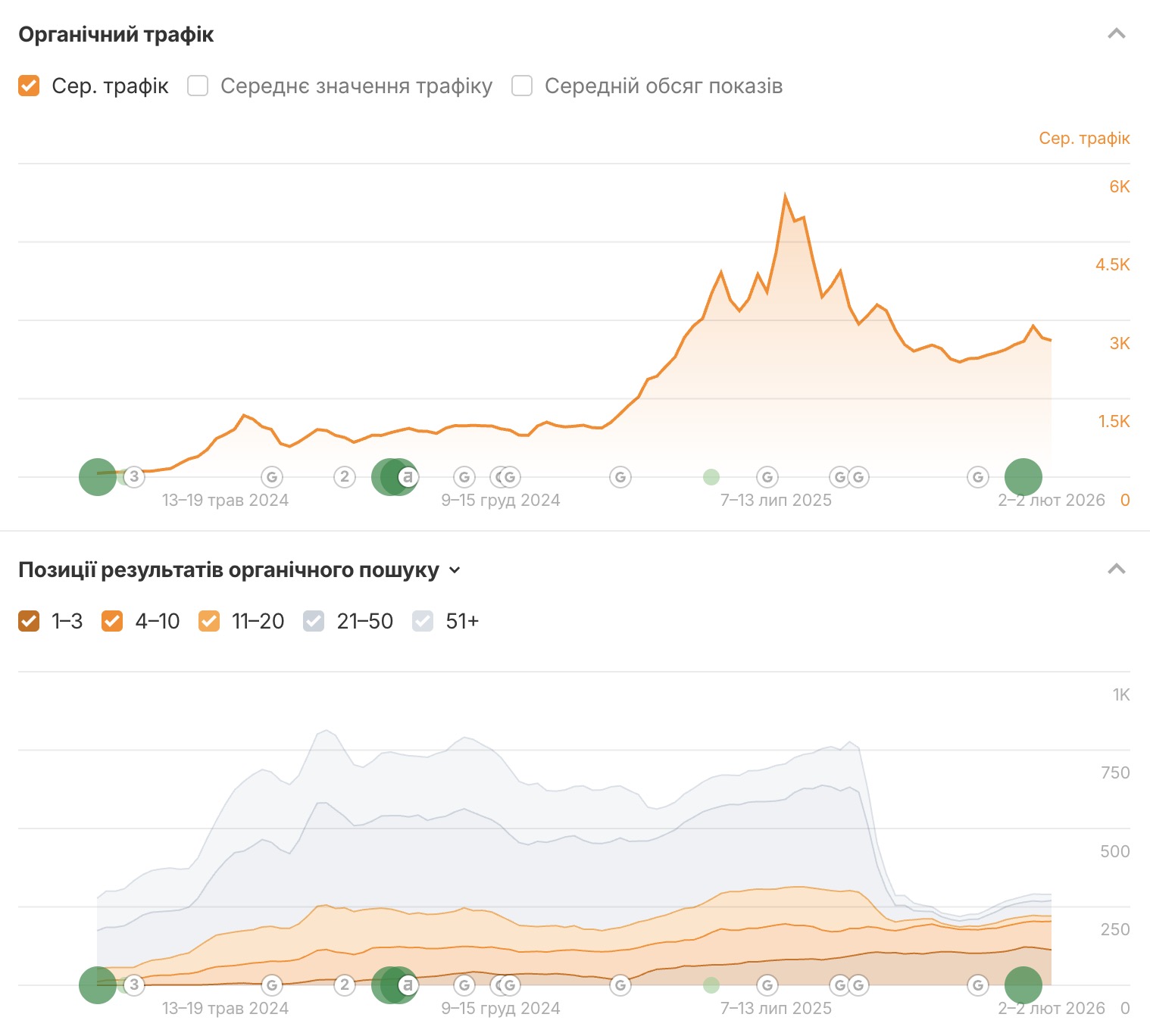Click the small light green dot on traffic timeline
This screenshot has height=1036, width=1150.
(711, 477)
